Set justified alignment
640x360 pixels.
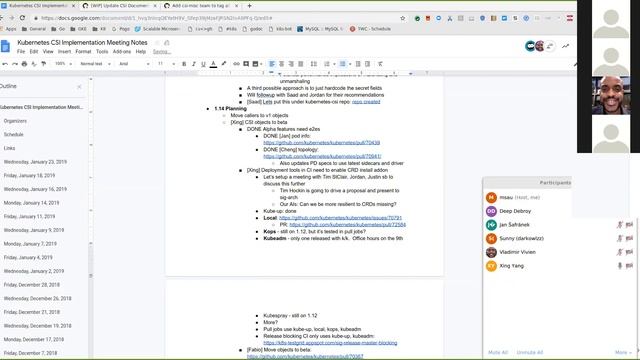(301, 64)
